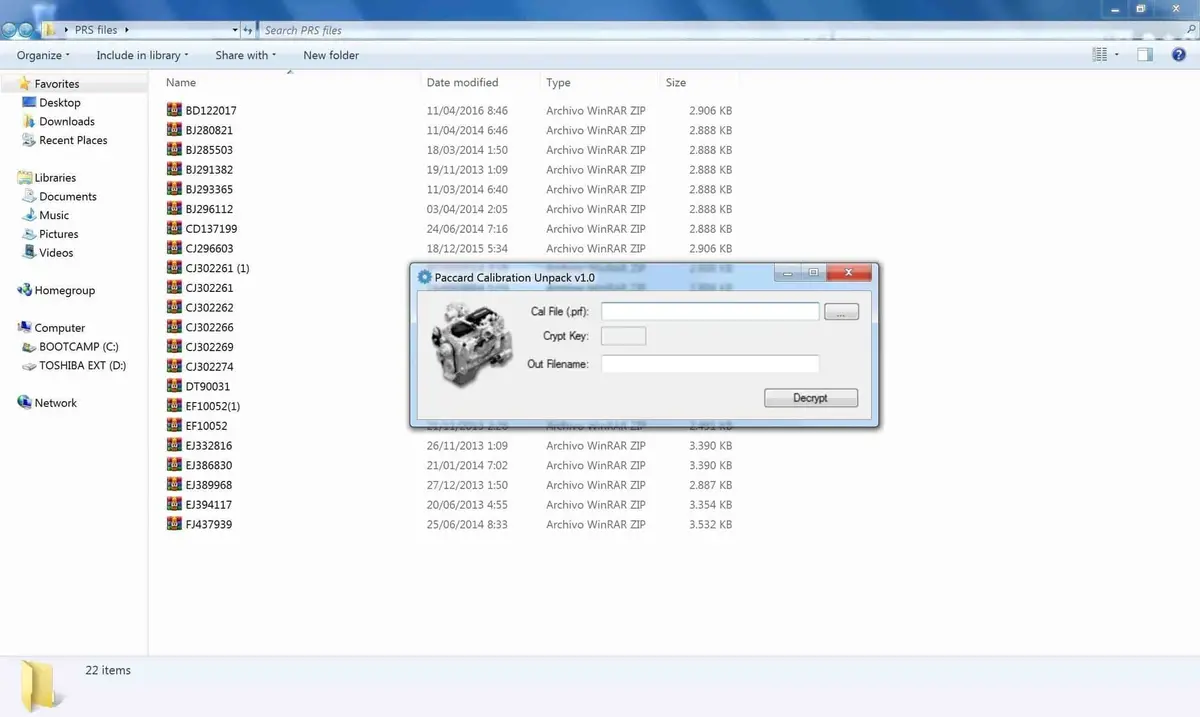Image resolution: width=1200 pixels, height=717 pixels.
Task: Select file EF10052(1)
Action: pyautogui.click(x=212, y=406)
